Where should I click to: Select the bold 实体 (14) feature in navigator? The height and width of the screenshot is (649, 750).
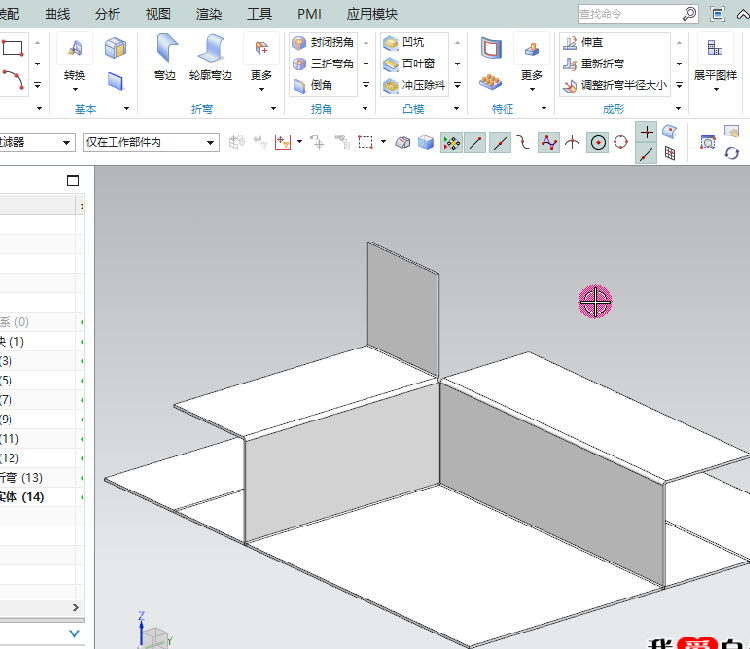(x=22, y=497)
